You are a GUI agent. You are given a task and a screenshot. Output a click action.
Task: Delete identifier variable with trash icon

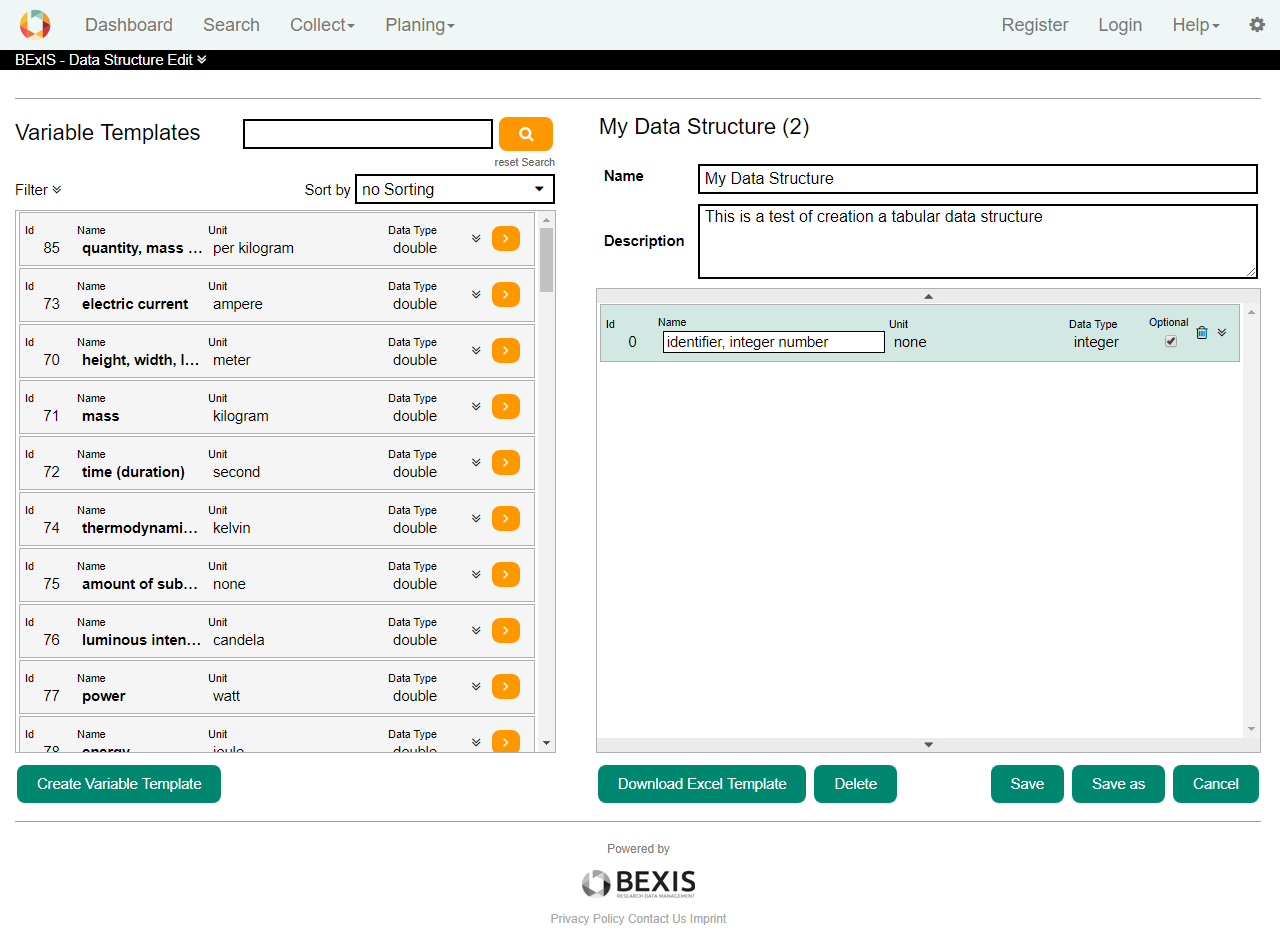1202,333
